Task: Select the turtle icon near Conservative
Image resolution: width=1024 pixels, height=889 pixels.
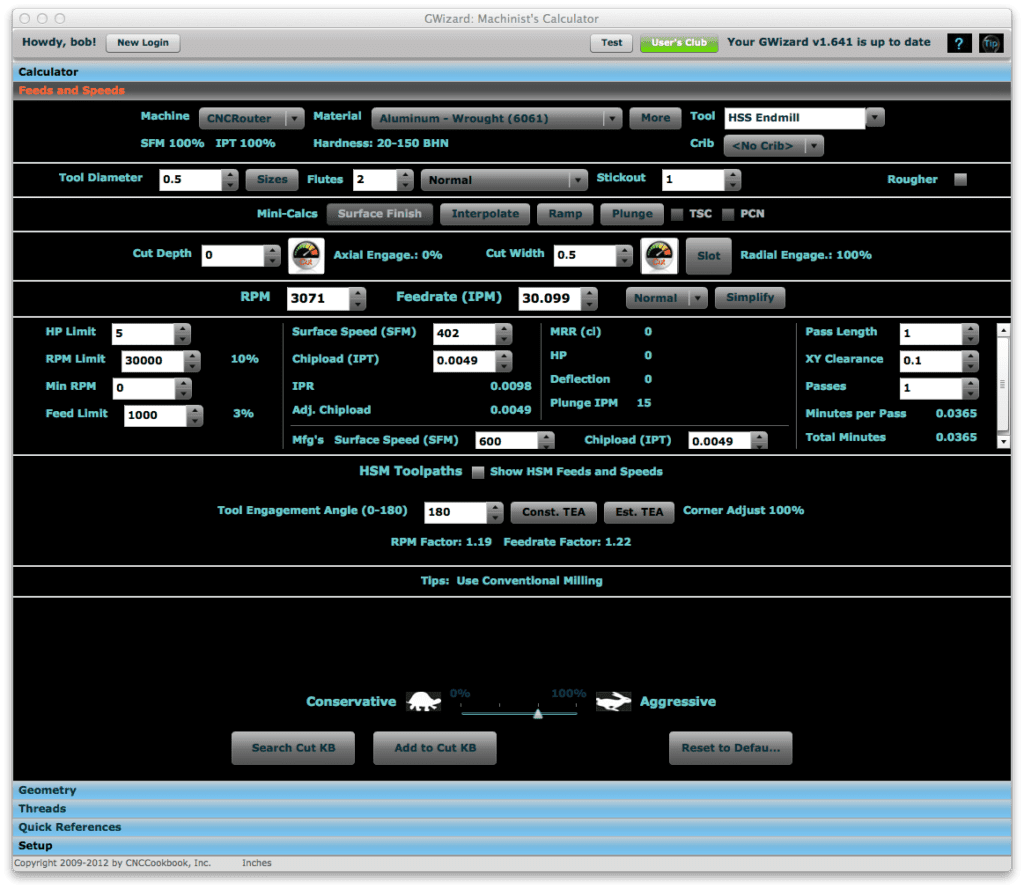Action: click(424, 701)
